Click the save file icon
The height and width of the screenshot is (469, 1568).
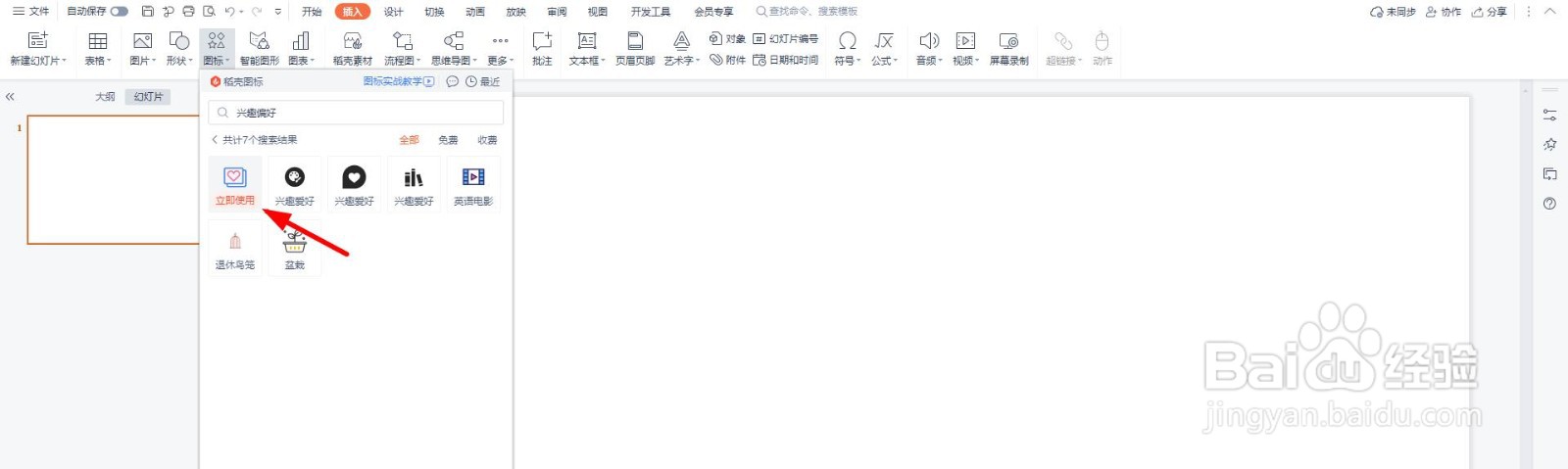coord(148,12)
